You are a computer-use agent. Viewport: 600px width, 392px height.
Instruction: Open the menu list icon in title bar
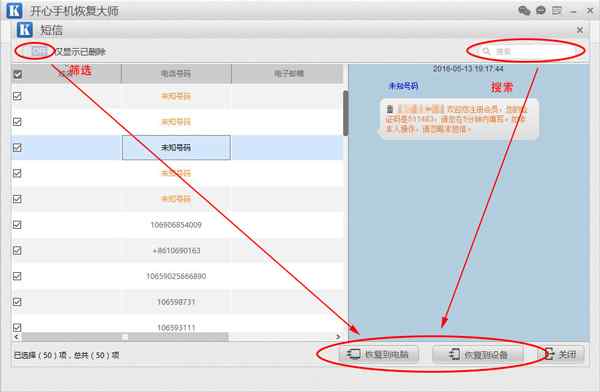click(557, 10)
